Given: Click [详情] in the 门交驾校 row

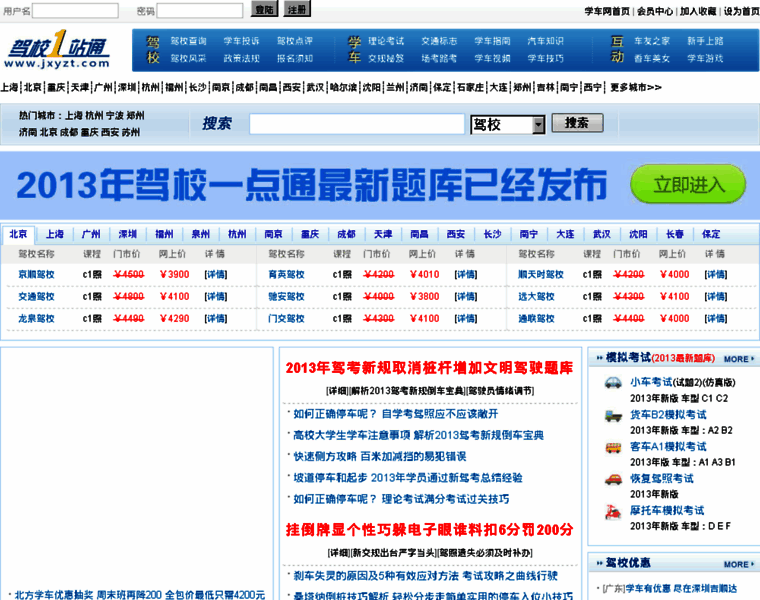Looking at the screenshot, I should click(x=466, y=319).
